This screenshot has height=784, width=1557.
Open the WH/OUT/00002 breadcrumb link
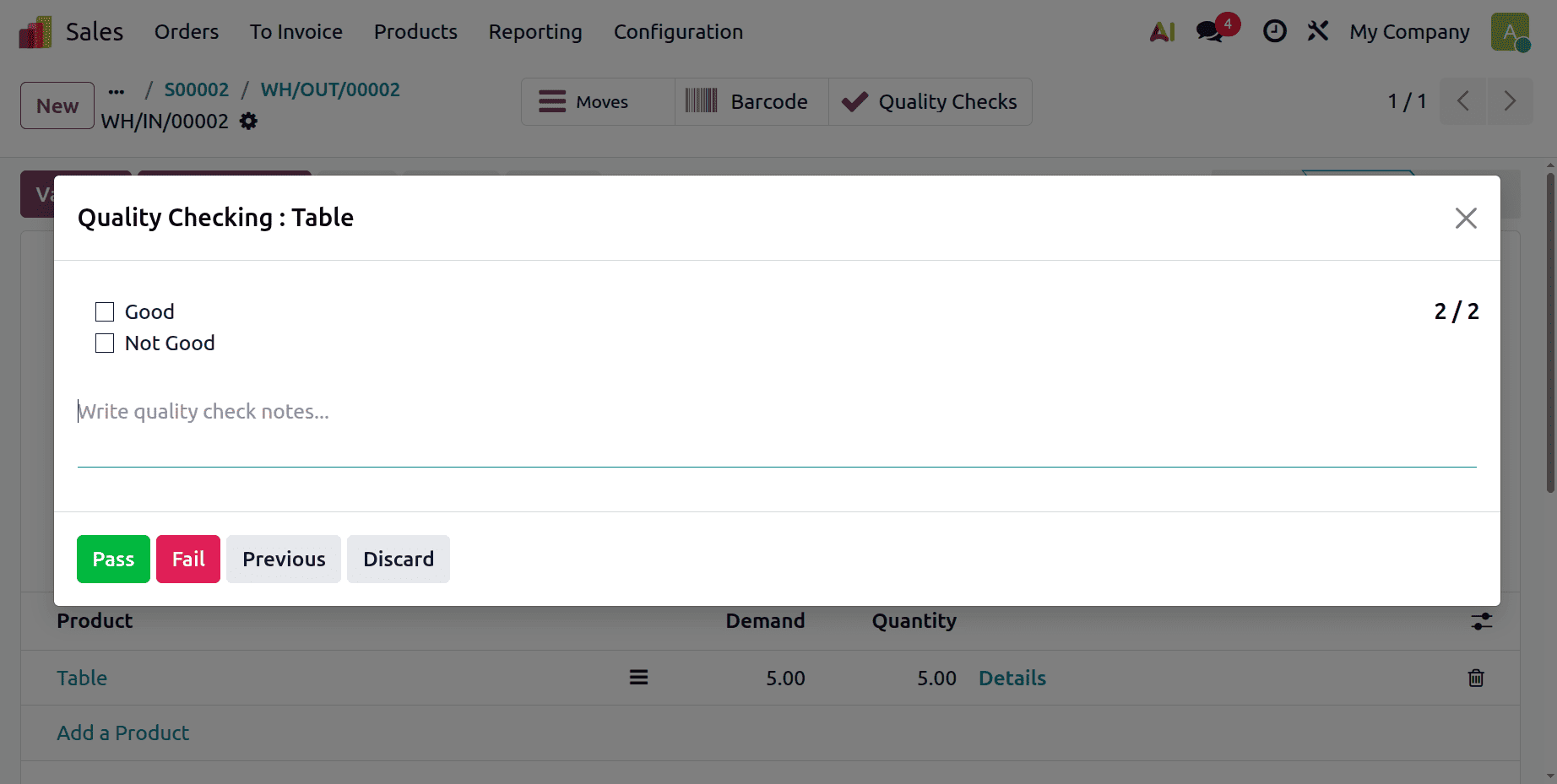[330, 89]
